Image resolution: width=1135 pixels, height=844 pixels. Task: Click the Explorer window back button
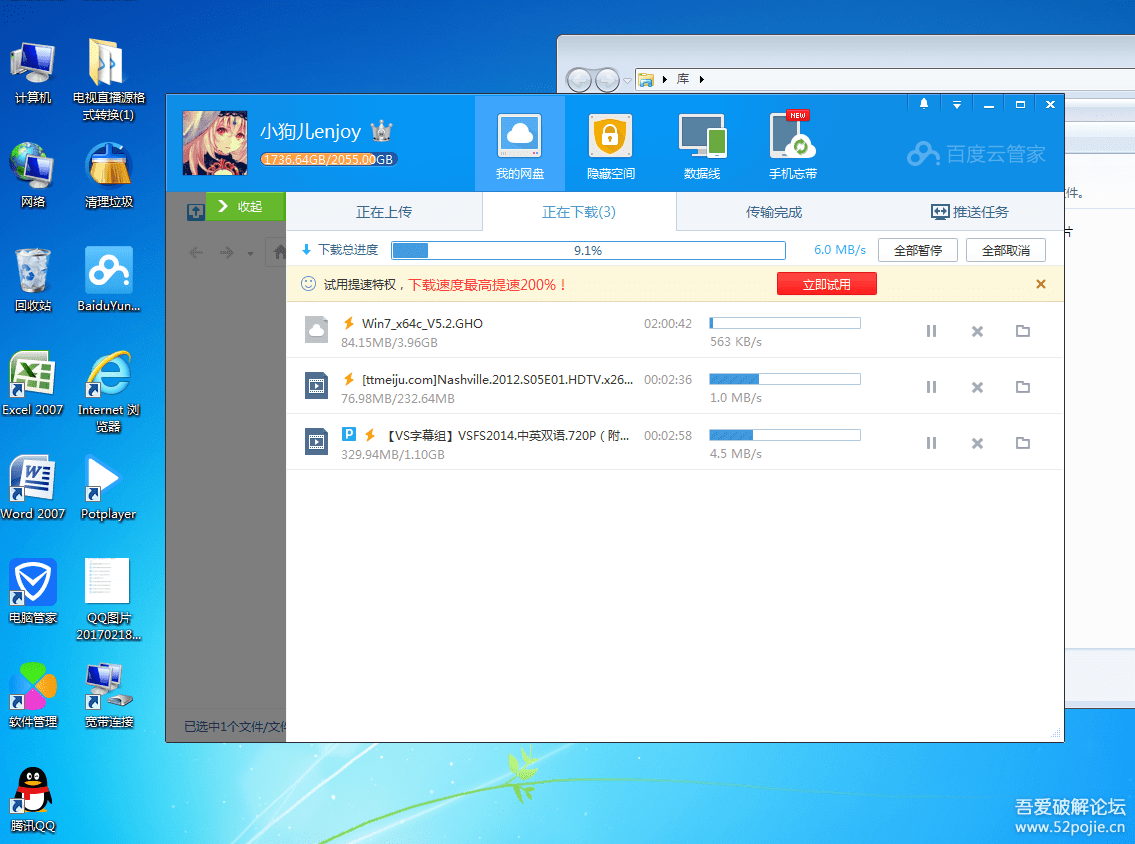point(579,80)
